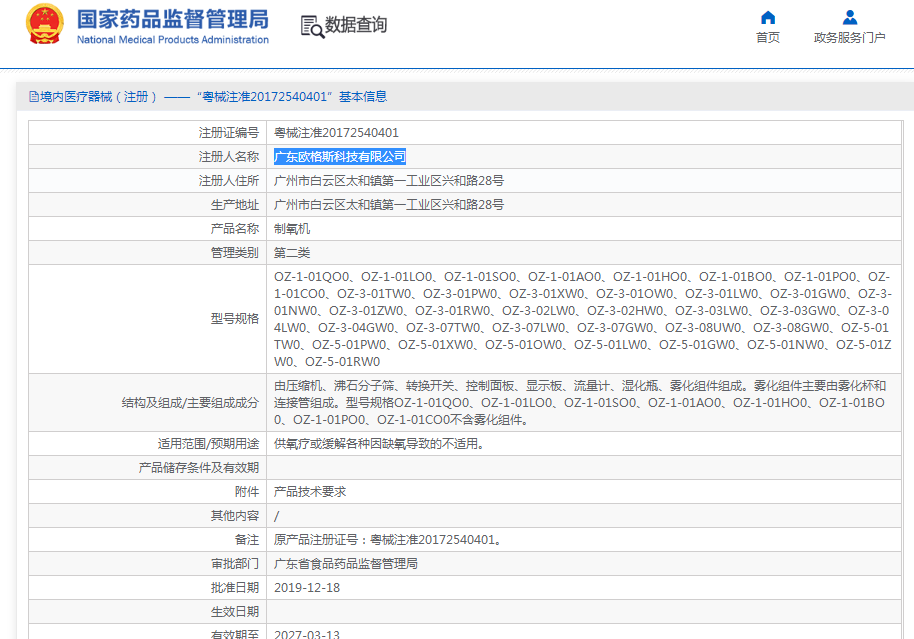
Task: Click the 批准日期 label
Action: [x=234, y=588]
